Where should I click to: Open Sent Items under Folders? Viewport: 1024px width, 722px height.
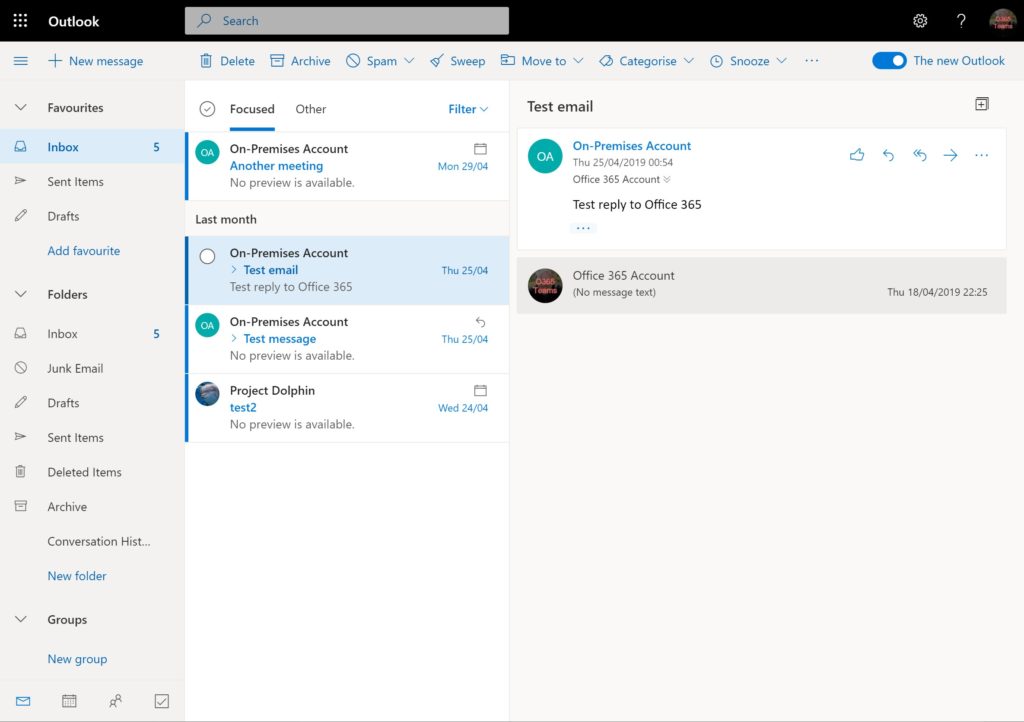(x=92, y=437)
